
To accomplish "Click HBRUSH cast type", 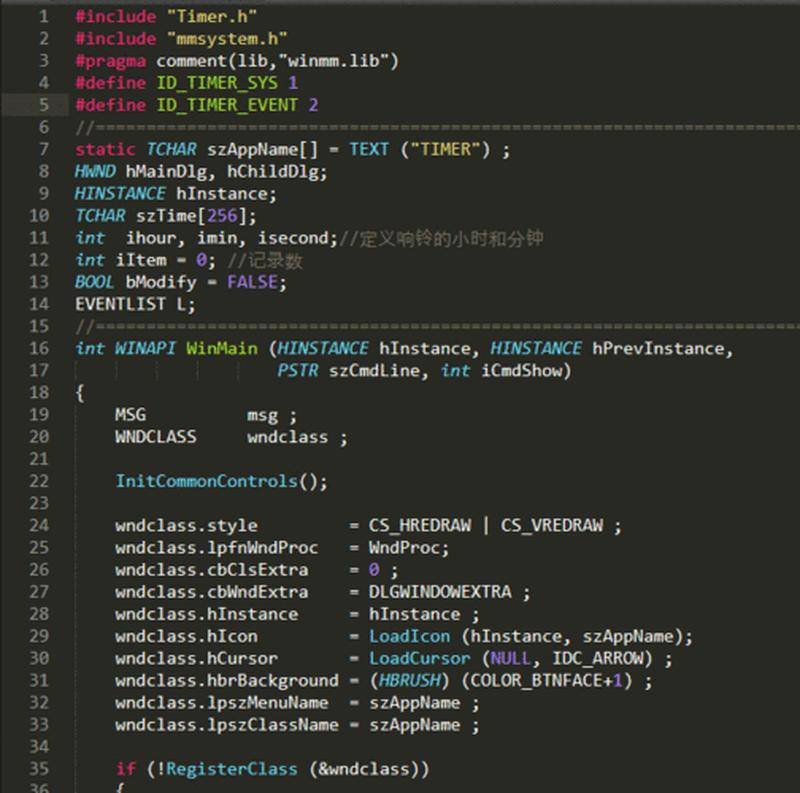I will [x=410, y=680].
